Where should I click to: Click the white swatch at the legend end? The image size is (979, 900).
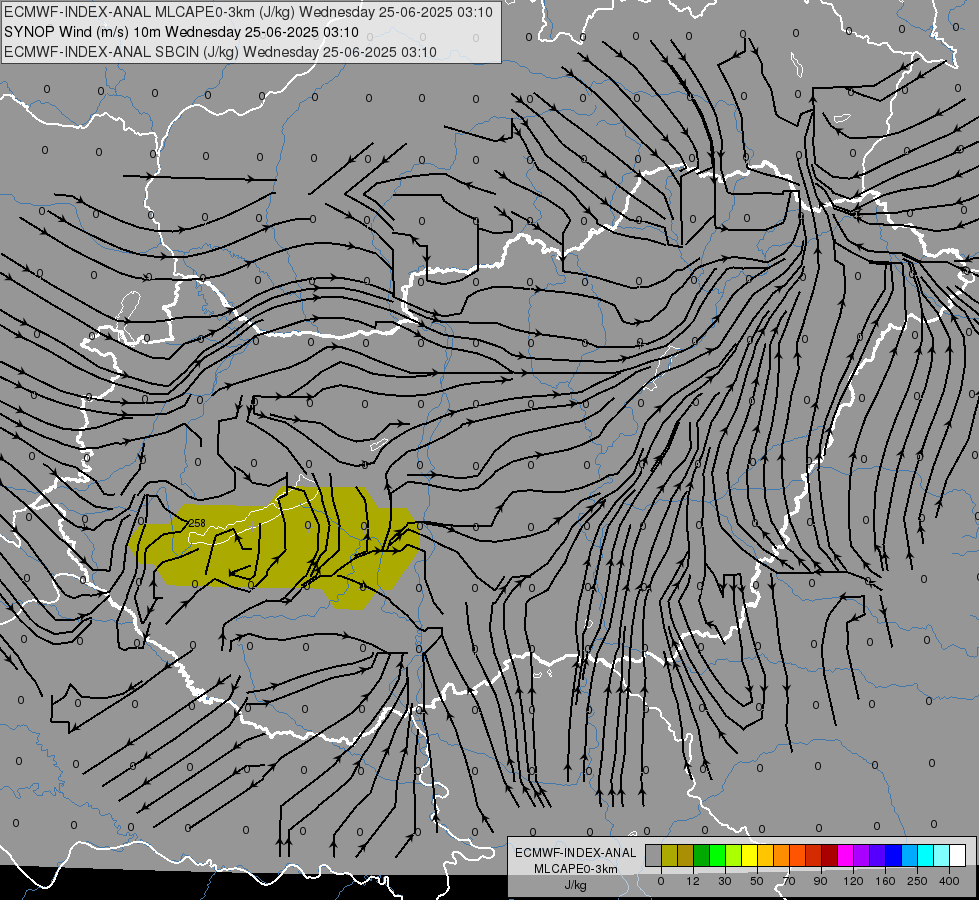pyautogui.click(x=958, y=855)
